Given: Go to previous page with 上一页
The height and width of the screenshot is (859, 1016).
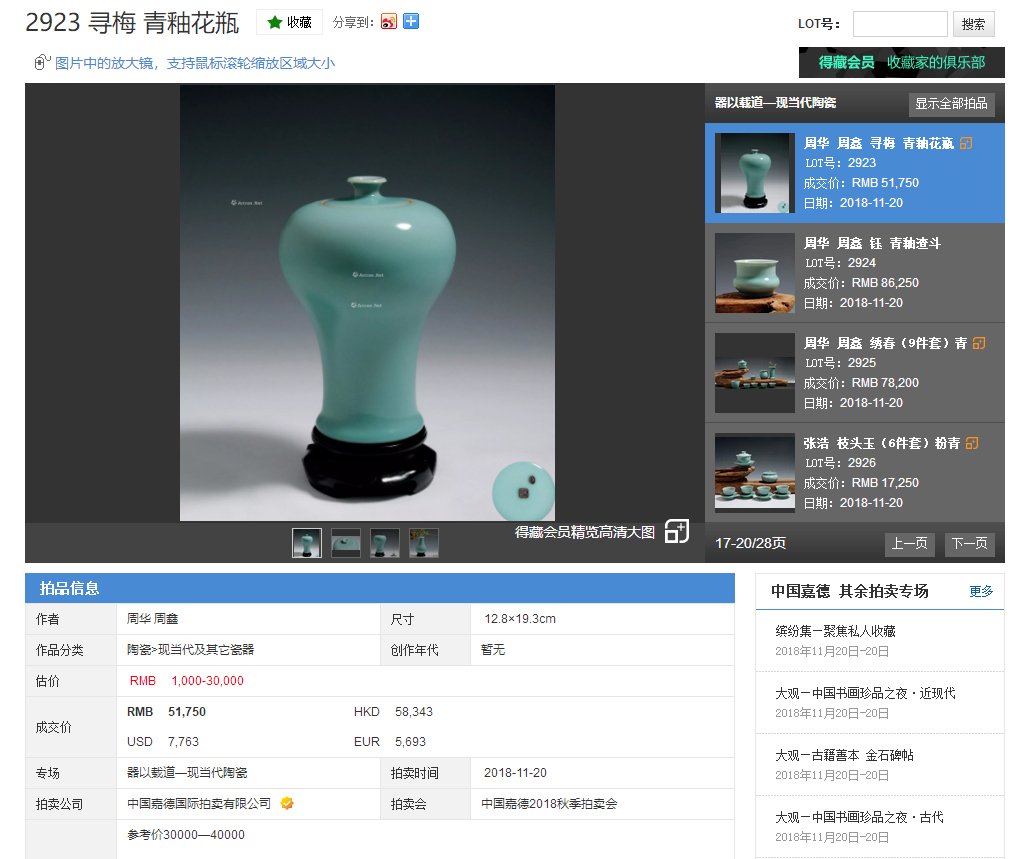Looking at the screenshot, I should pos(909,544).
